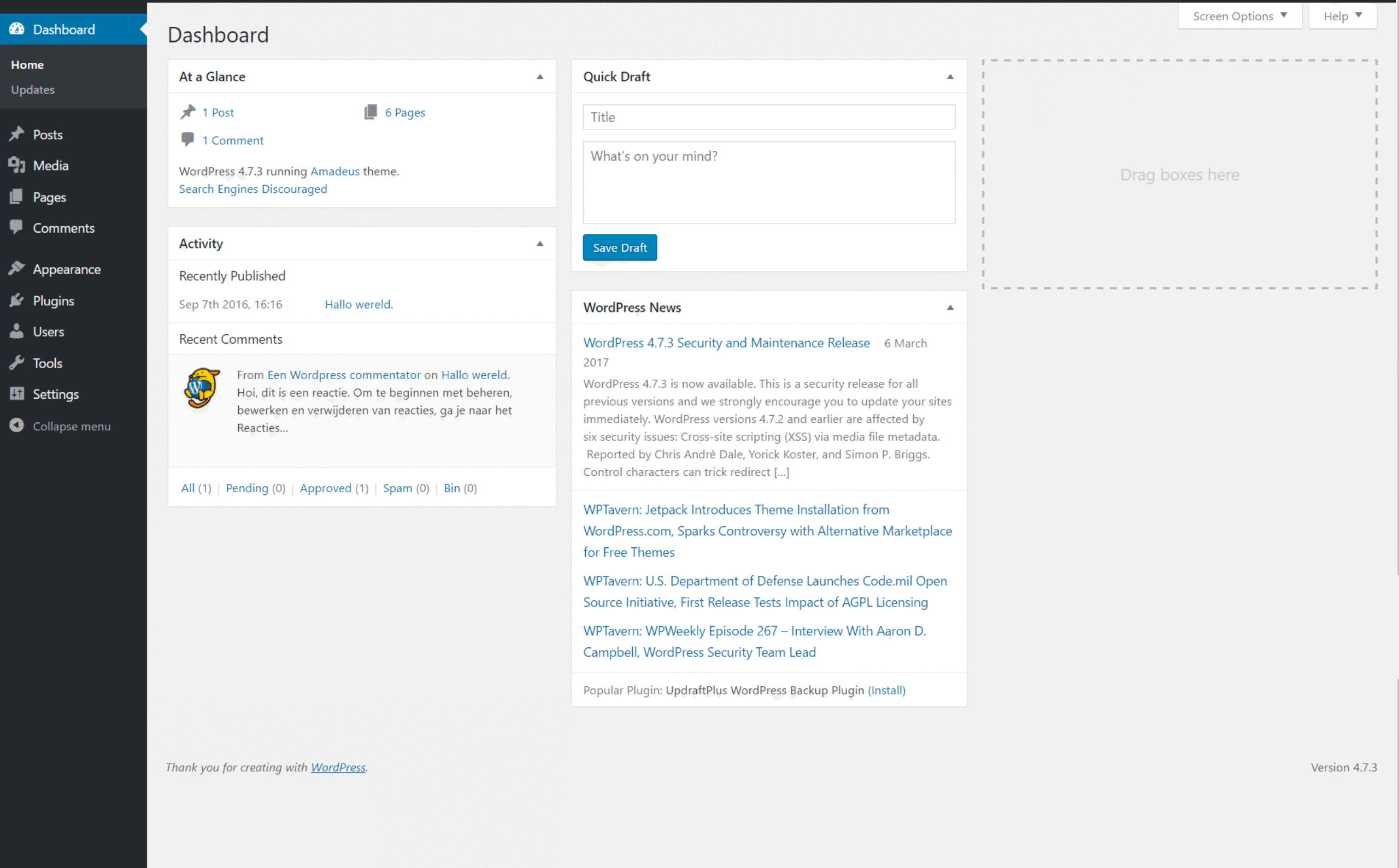Open Hallo wereld link in the recent comment
The width and height of the screenshot is (1399, 868).
click(x=475, y=375)
